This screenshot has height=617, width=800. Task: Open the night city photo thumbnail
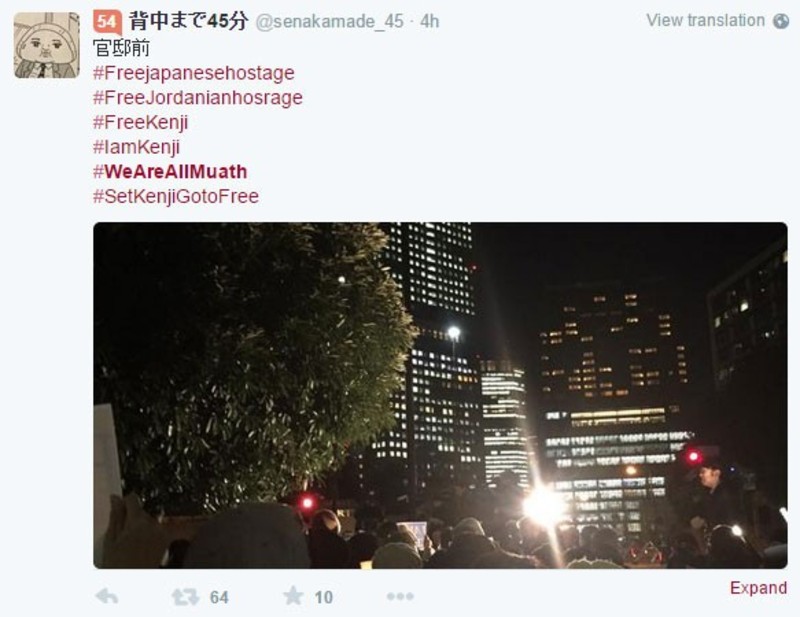coord(440,396)
